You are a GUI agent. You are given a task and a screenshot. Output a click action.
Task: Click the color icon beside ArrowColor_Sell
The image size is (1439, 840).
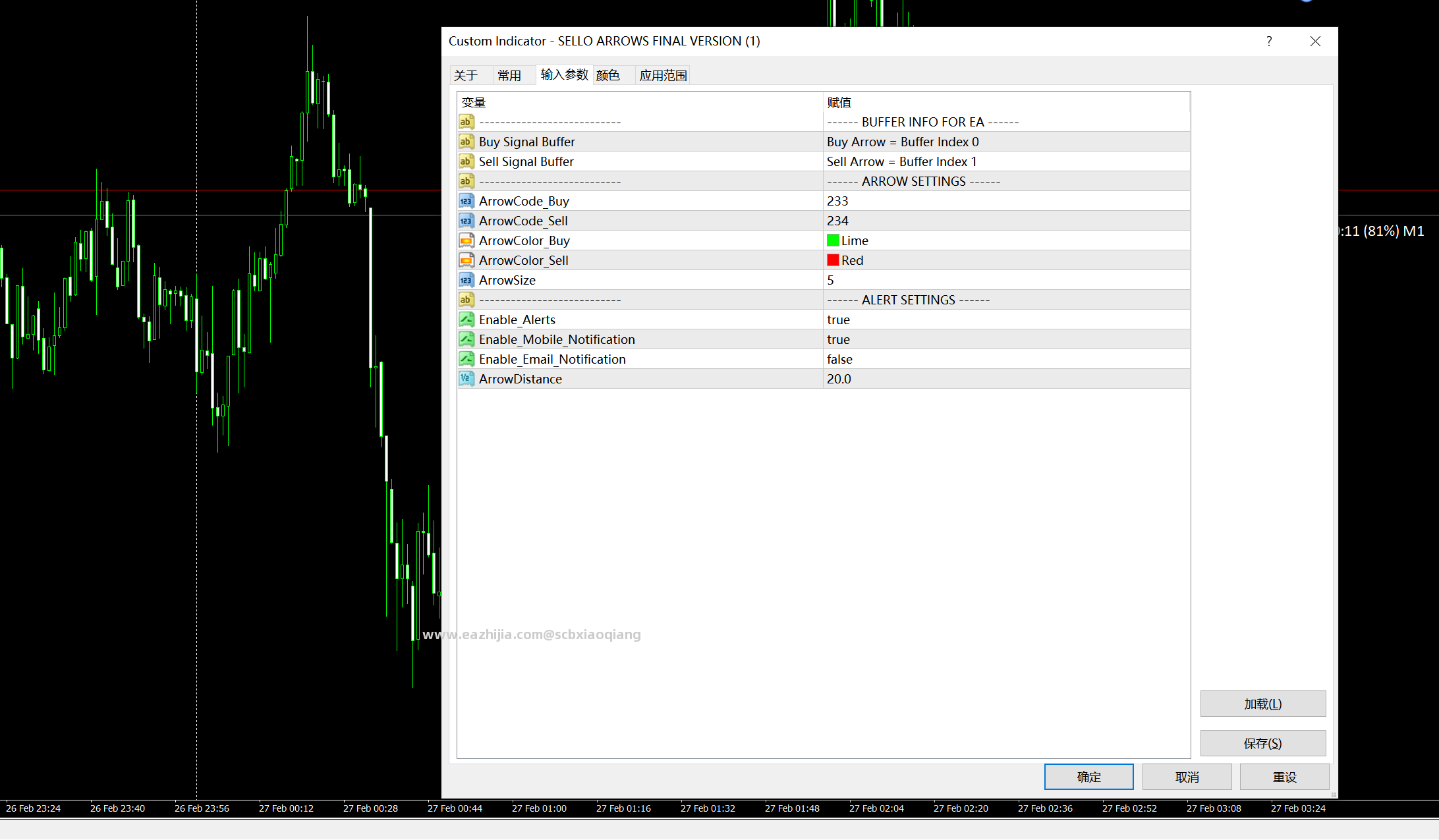point(466,260)
